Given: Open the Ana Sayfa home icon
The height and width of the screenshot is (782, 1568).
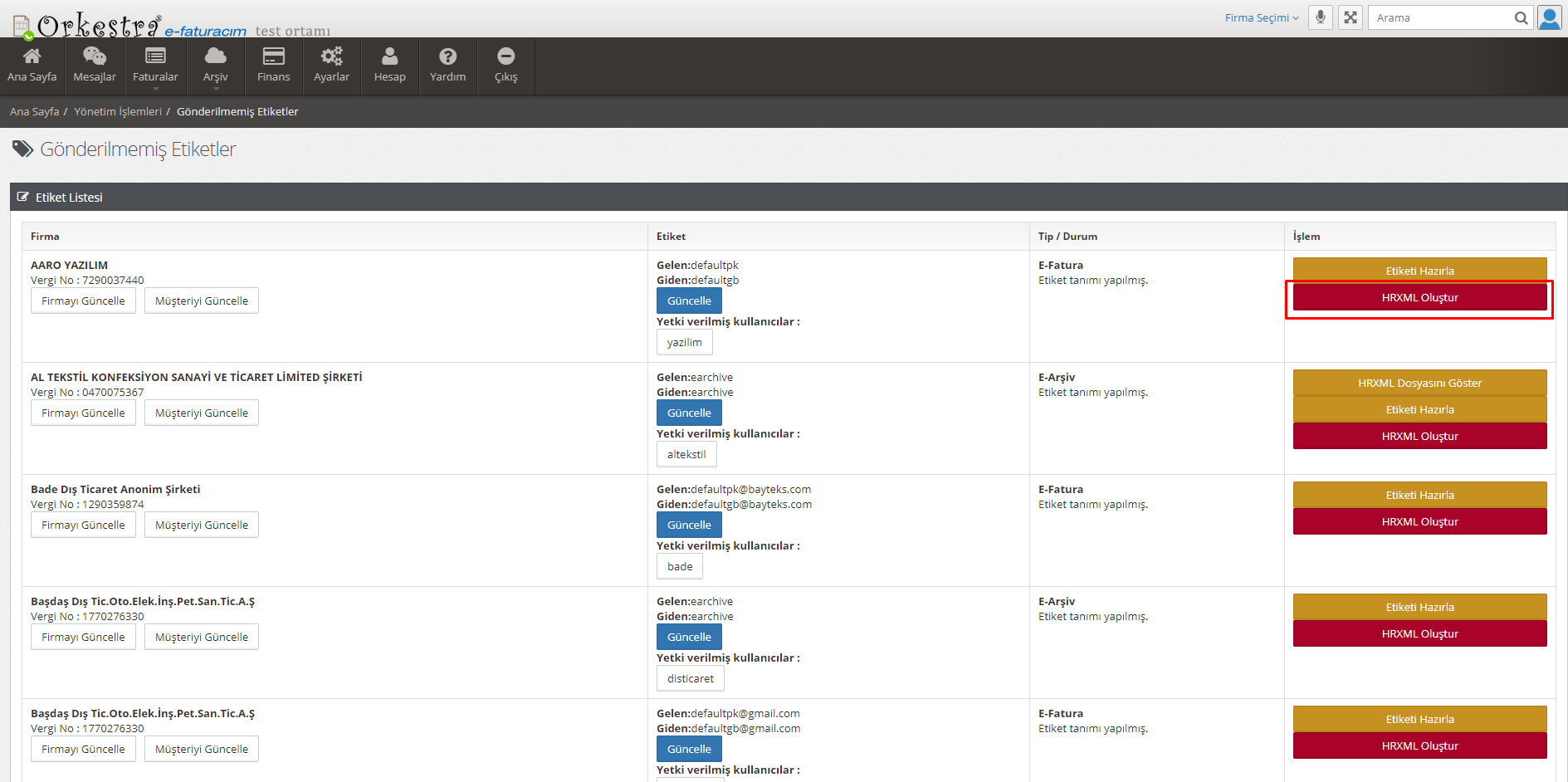Looking at the screenshot, I should (32, 56).
